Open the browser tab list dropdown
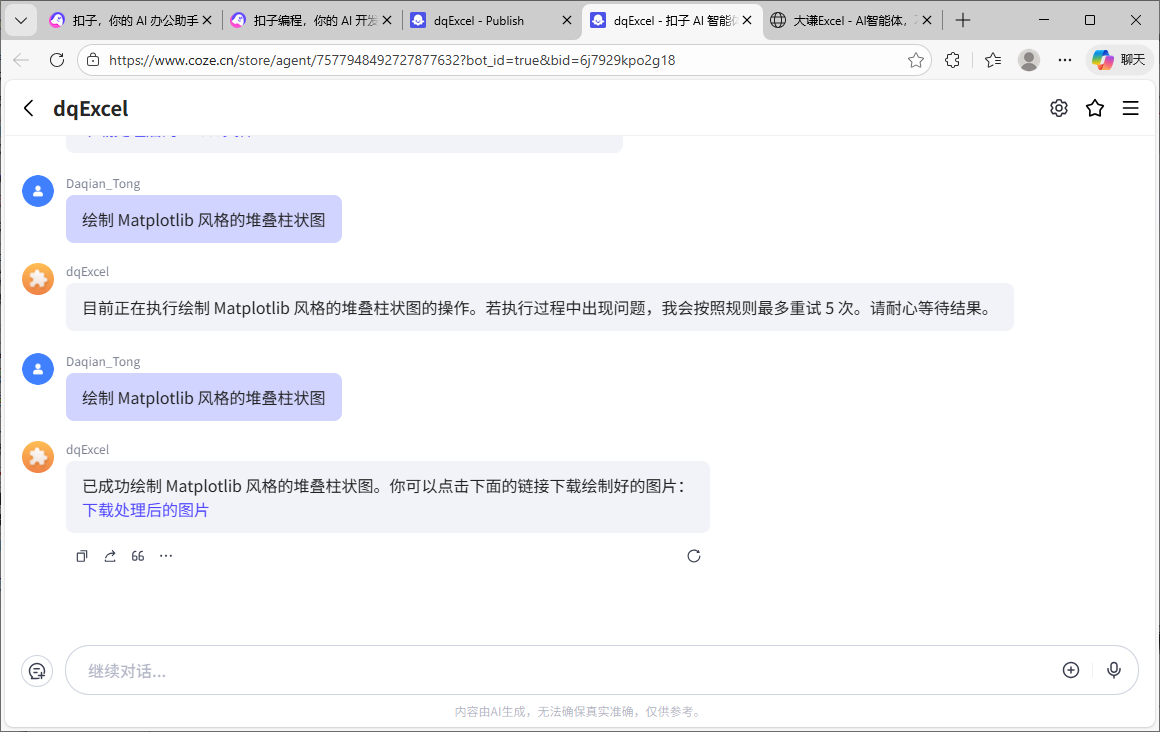 [x=20, y=19]
